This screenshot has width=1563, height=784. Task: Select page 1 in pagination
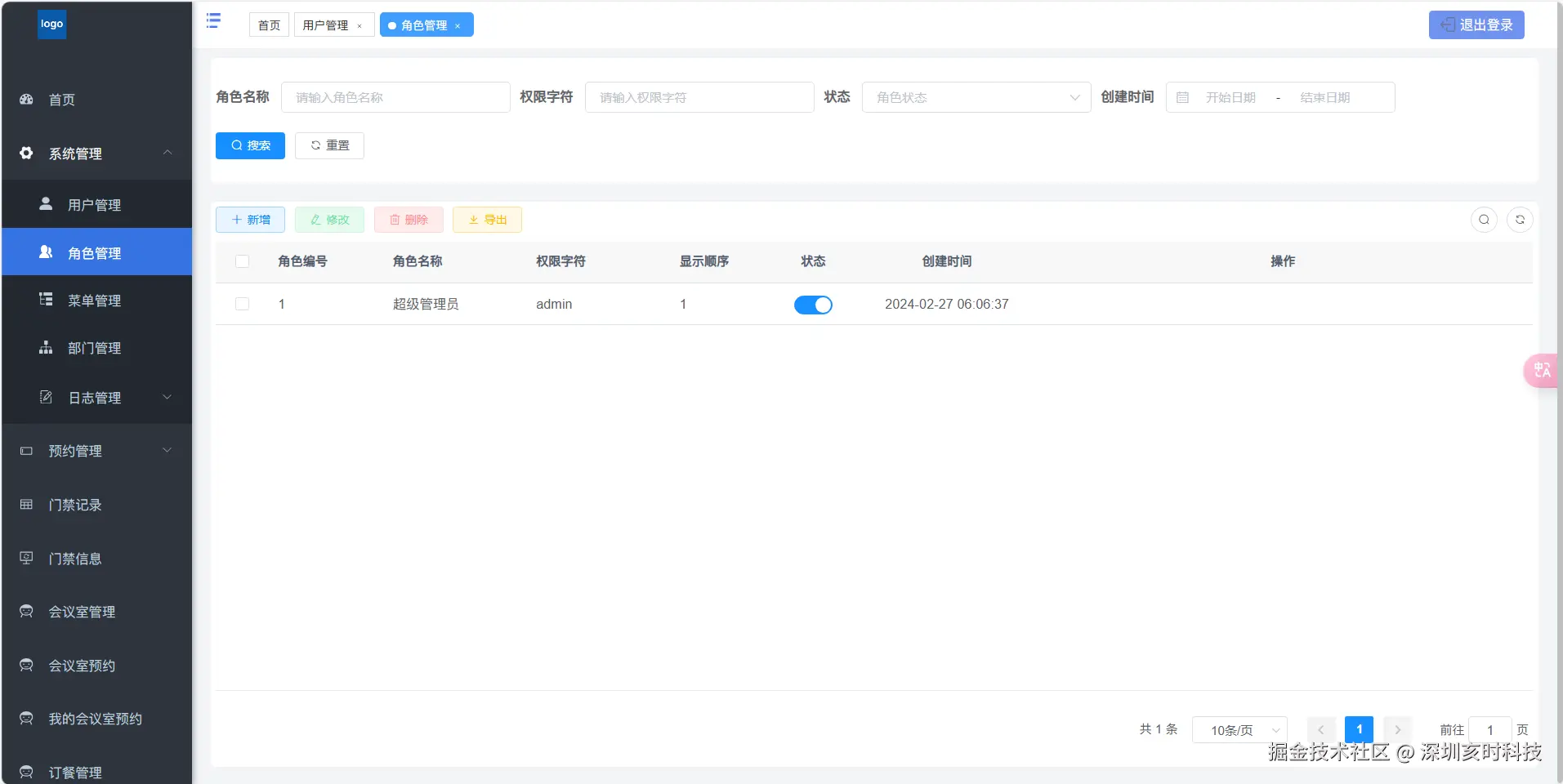pos(1360,730)
